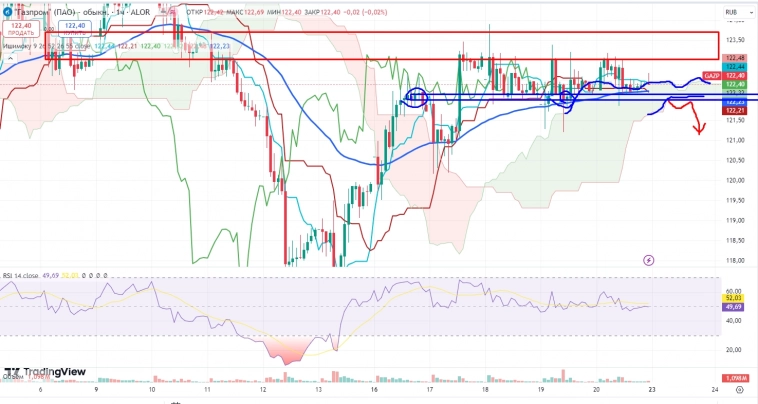Click the ALOR exchange label

(140, 12)
